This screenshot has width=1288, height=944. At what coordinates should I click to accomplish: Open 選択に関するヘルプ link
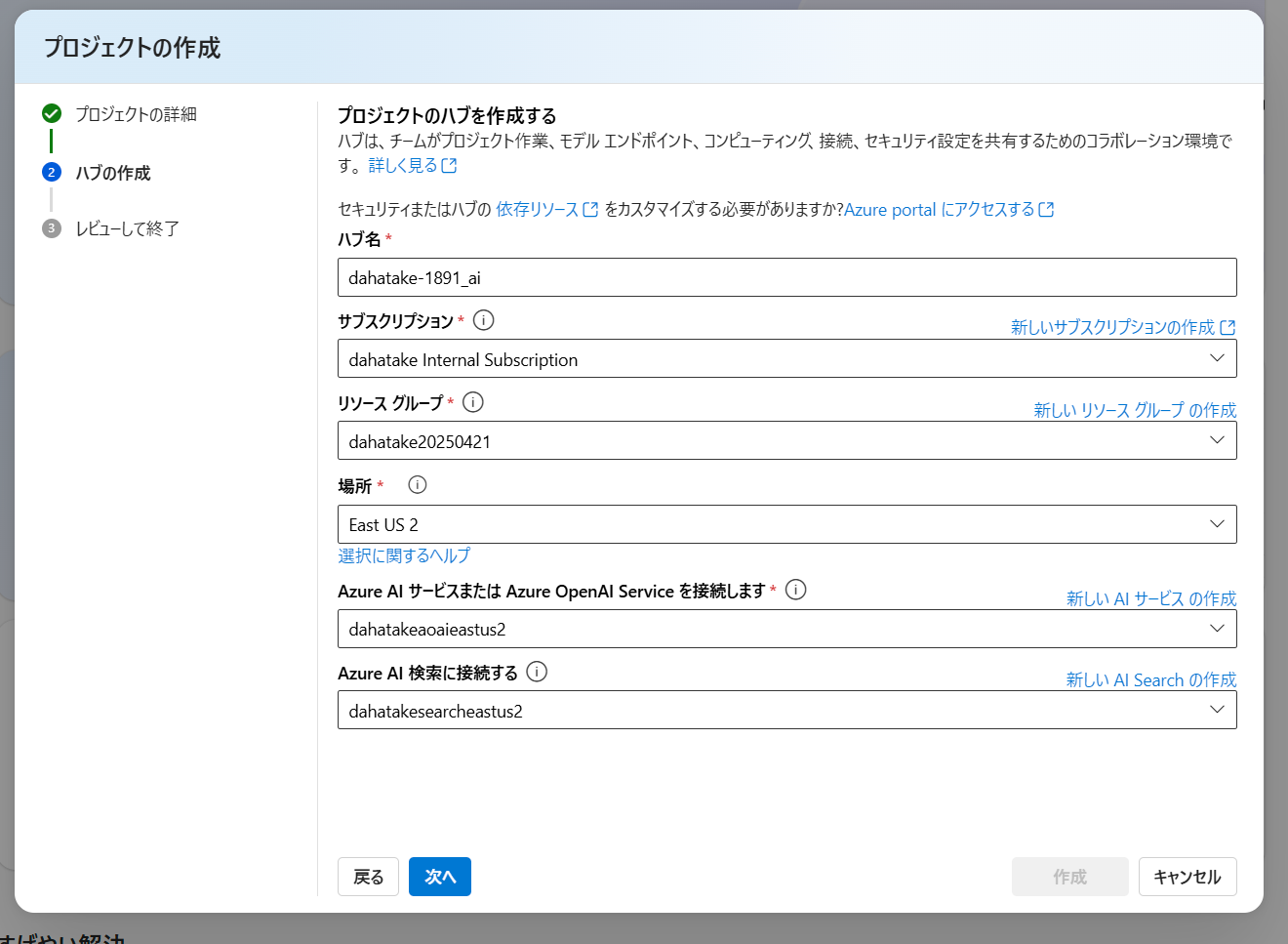point(404,555)
